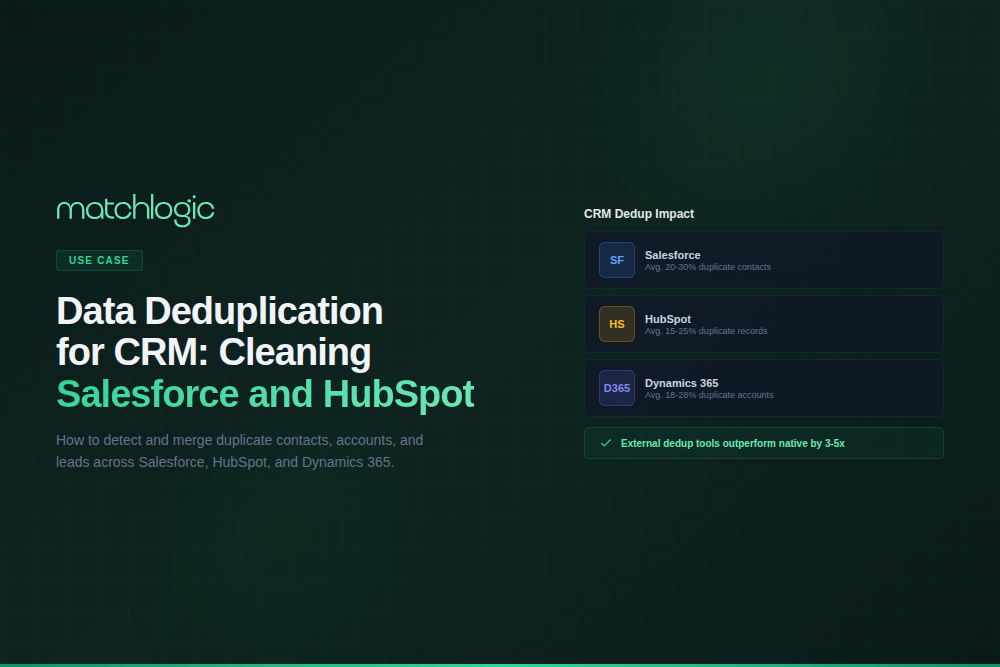Select the SF Salesforce icon
The image size is (1000, 667).
[x=617, y=260]
